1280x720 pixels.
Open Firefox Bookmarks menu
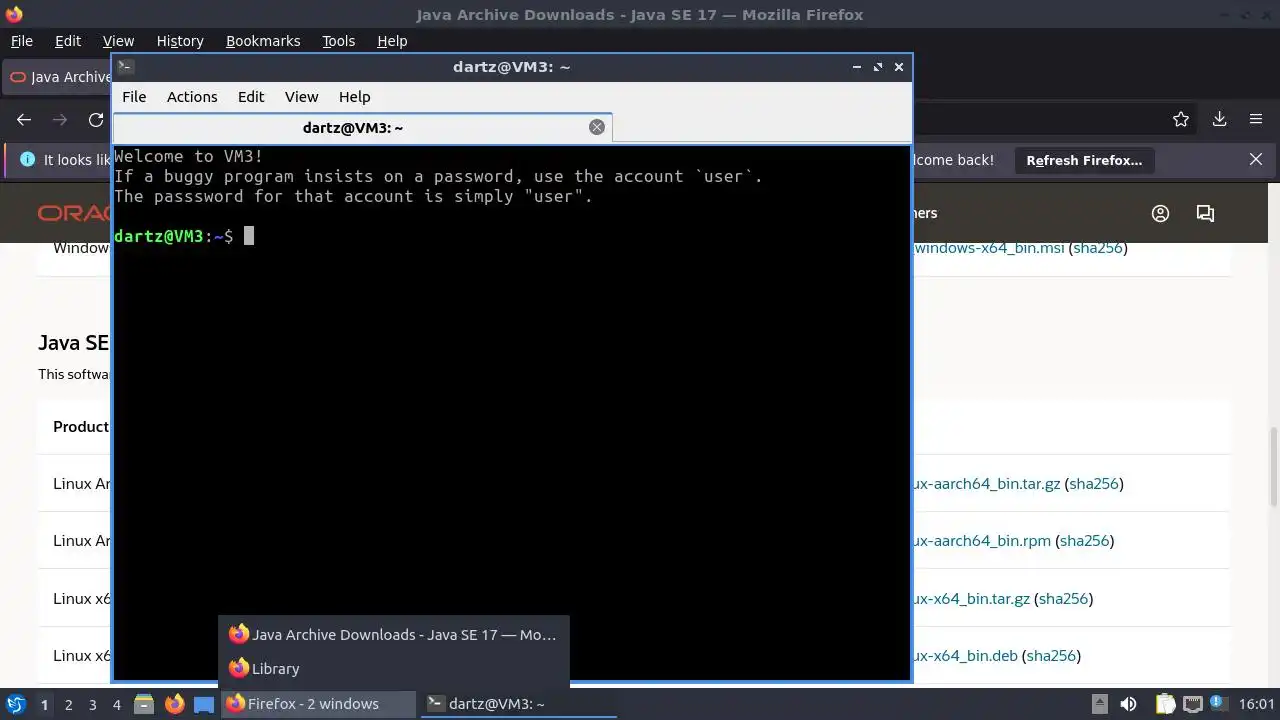[x=263, y=41]
